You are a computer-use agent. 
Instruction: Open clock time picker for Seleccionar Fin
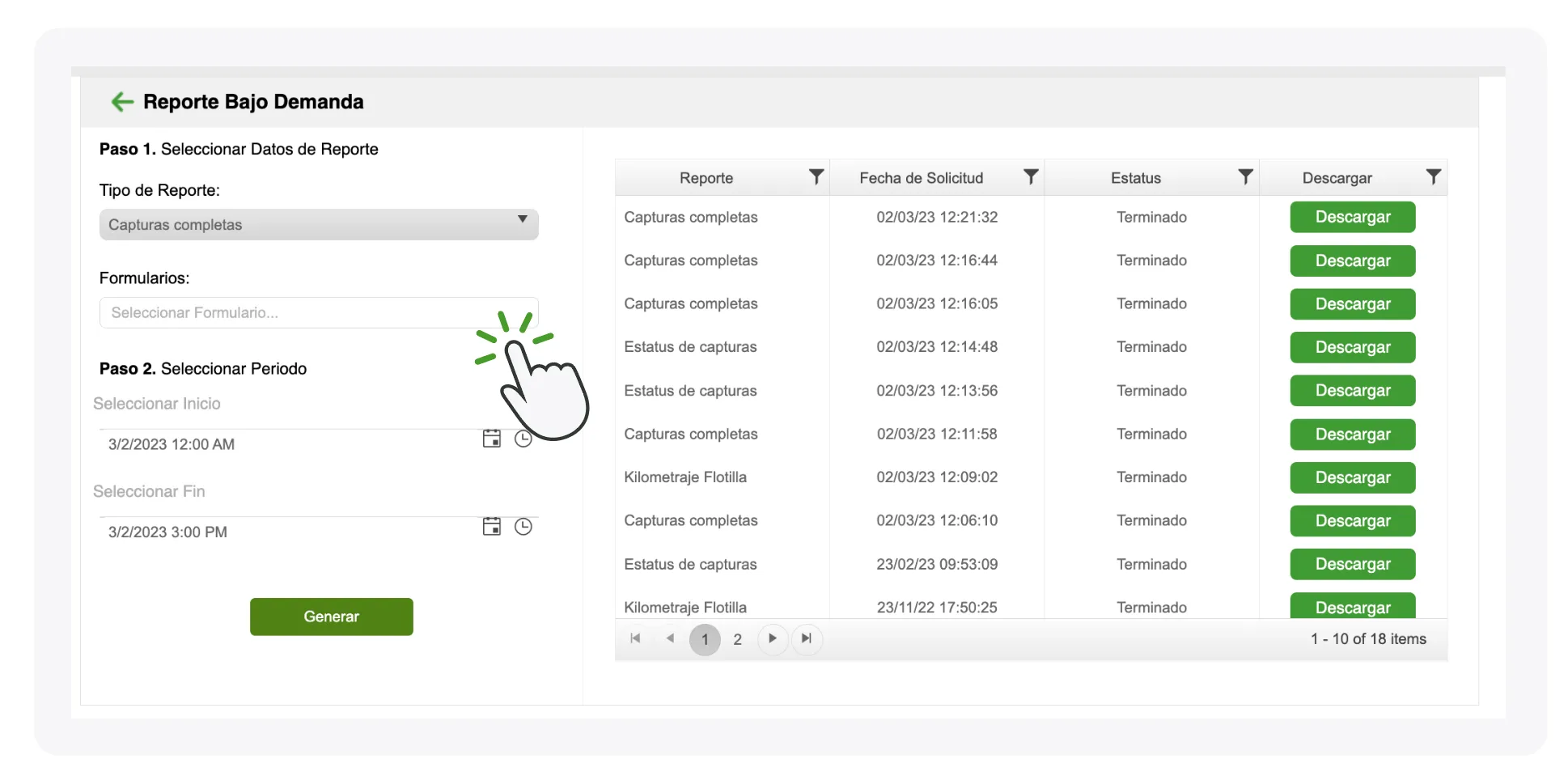click(x=523, y=527)
